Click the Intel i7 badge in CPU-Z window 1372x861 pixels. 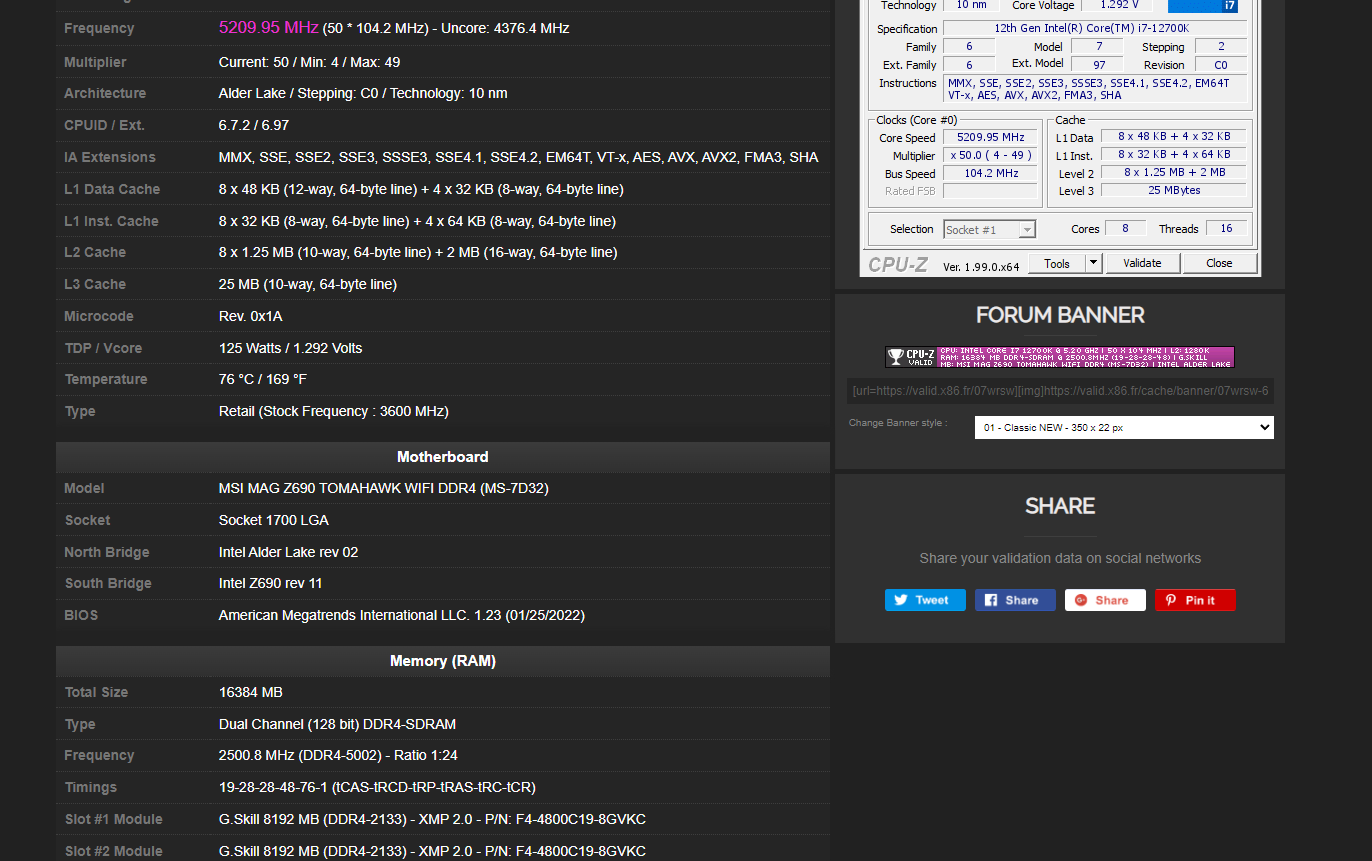point(1203,6)
